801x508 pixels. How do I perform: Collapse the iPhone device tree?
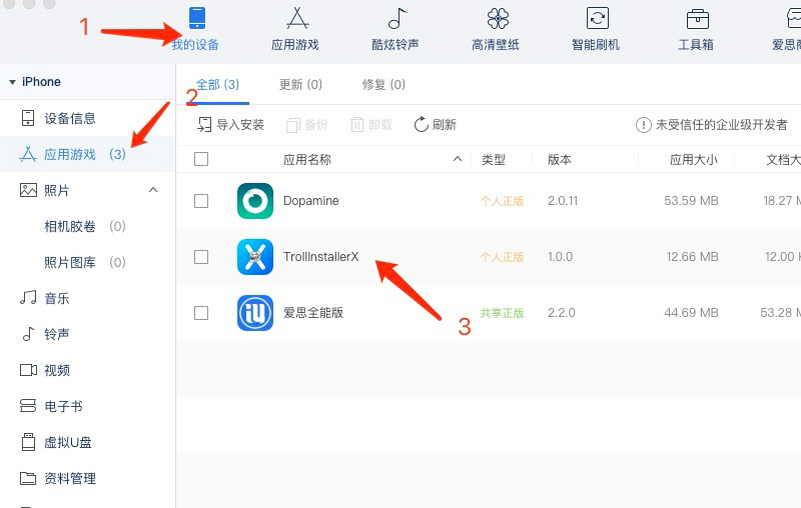pyautogui.click(x=12, y=82)
